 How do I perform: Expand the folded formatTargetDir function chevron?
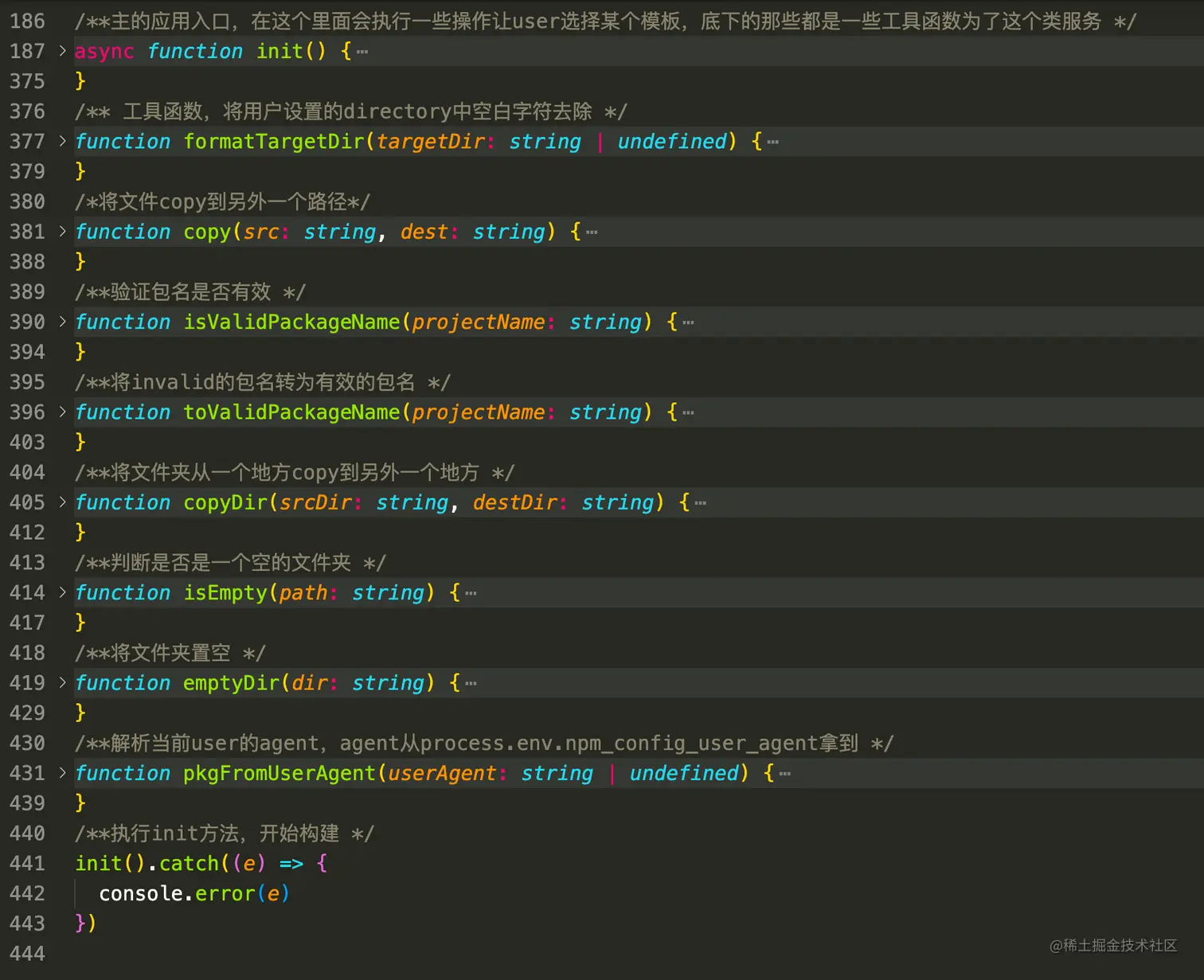(x=62, y=141)
